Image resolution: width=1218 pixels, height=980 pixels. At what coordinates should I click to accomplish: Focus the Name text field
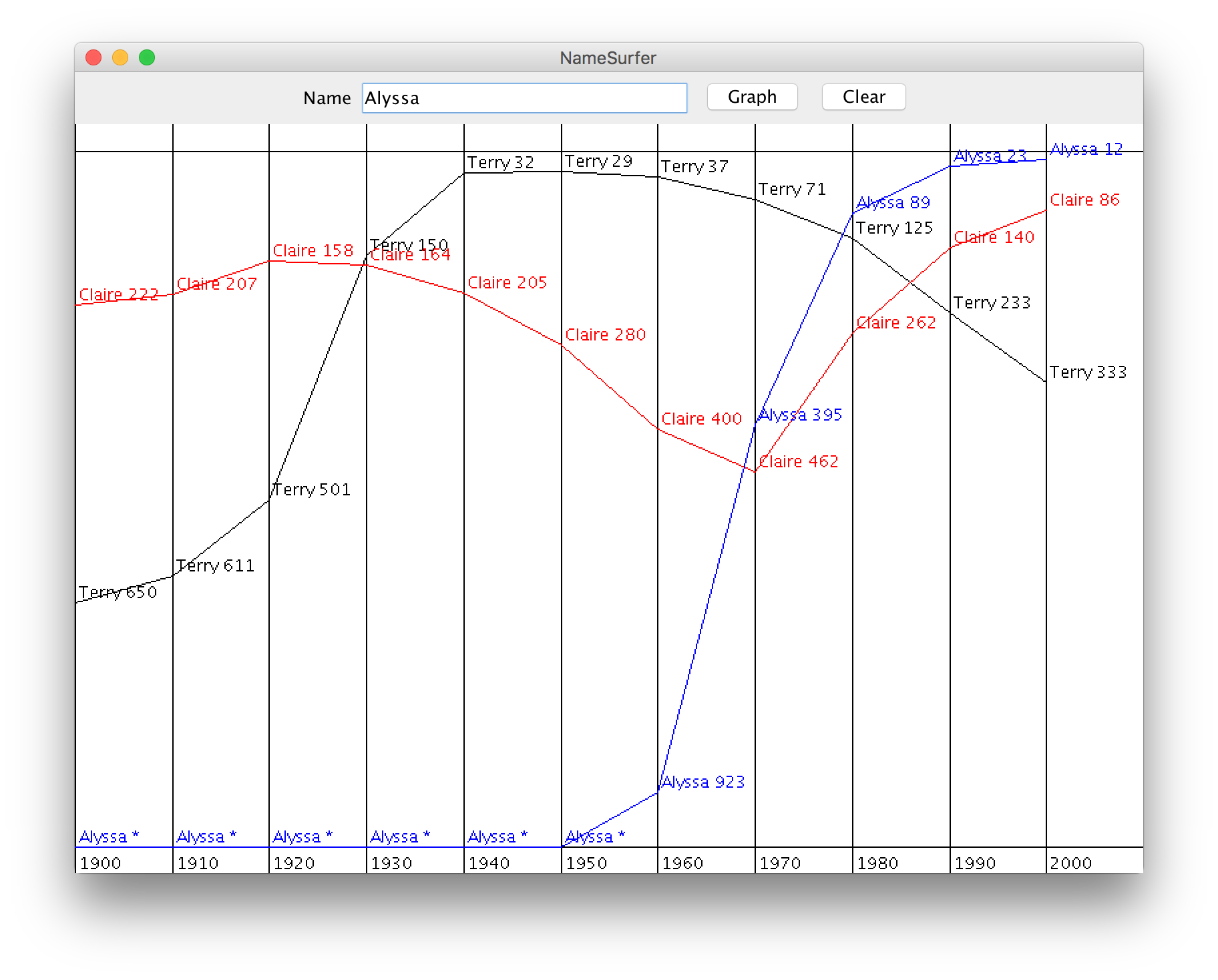tap(524, 98)
